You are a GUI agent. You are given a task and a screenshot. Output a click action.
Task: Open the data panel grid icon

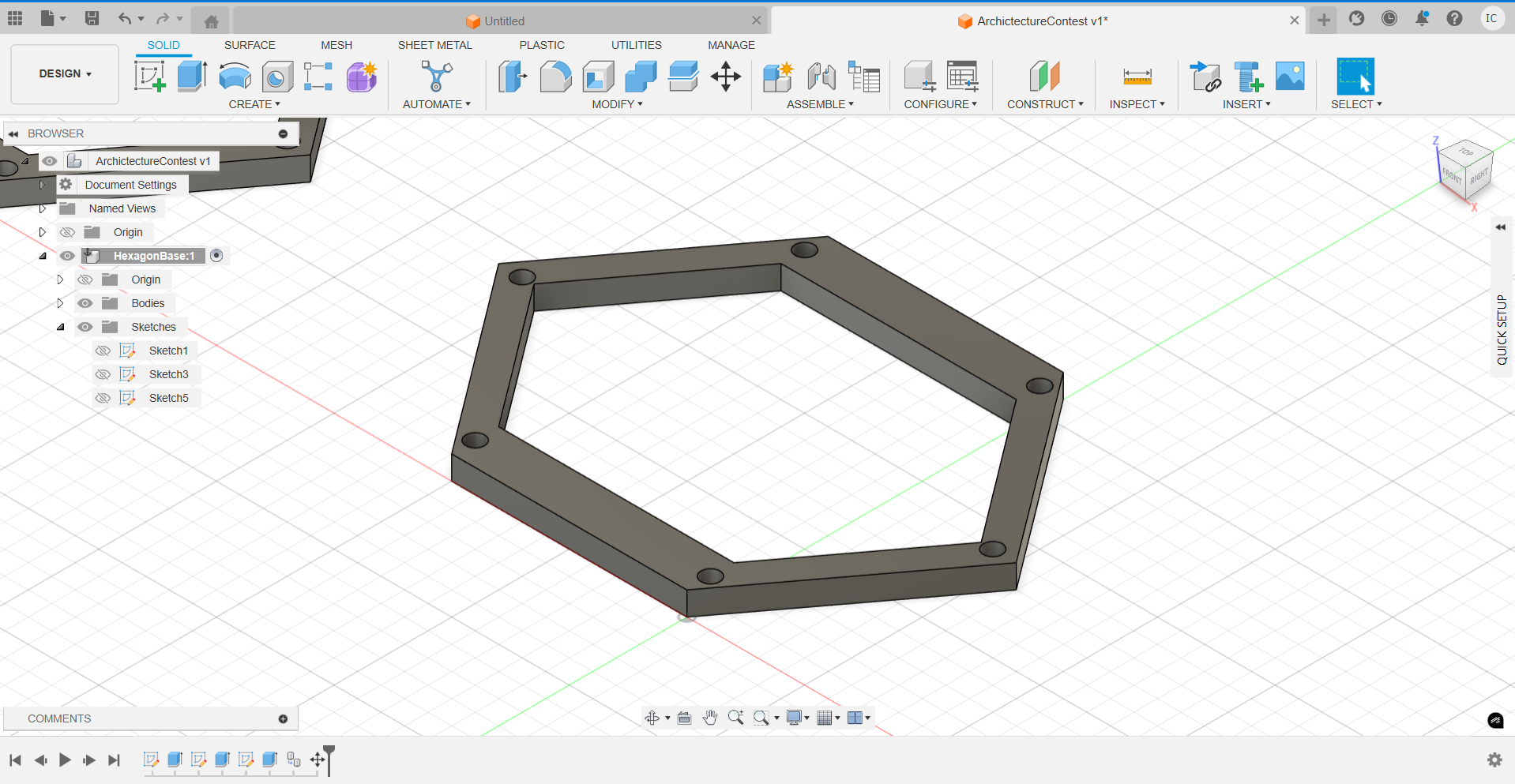click(15, 18)
